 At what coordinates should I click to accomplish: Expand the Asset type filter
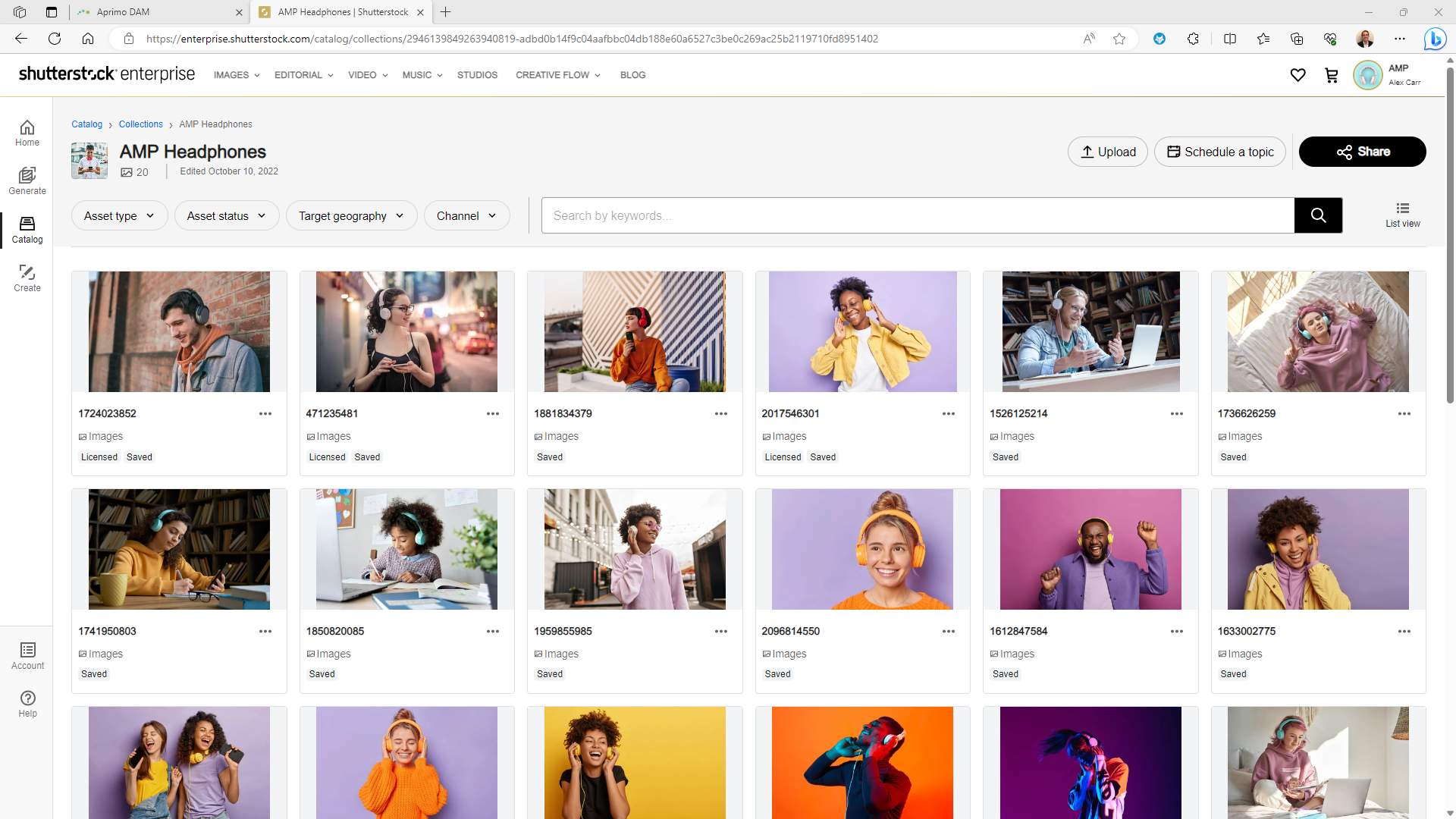[x=119, y=216]
